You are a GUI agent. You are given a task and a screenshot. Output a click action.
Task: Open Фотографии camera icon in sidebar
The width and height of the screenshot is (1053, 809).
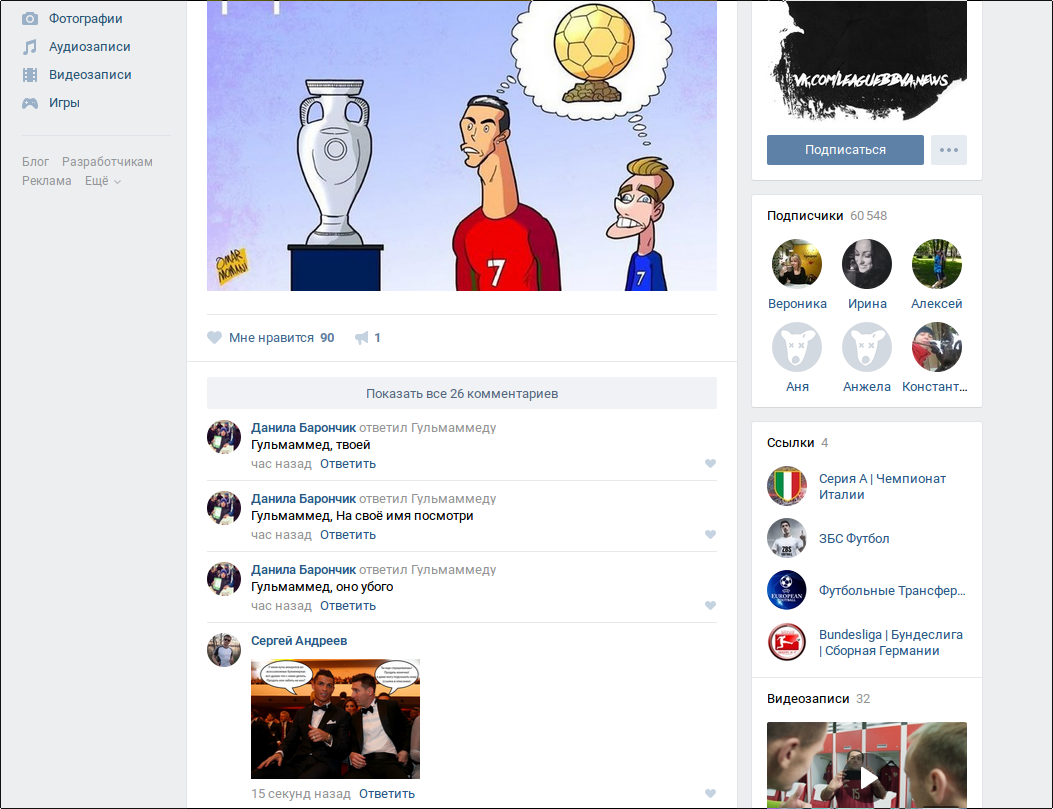30,19
